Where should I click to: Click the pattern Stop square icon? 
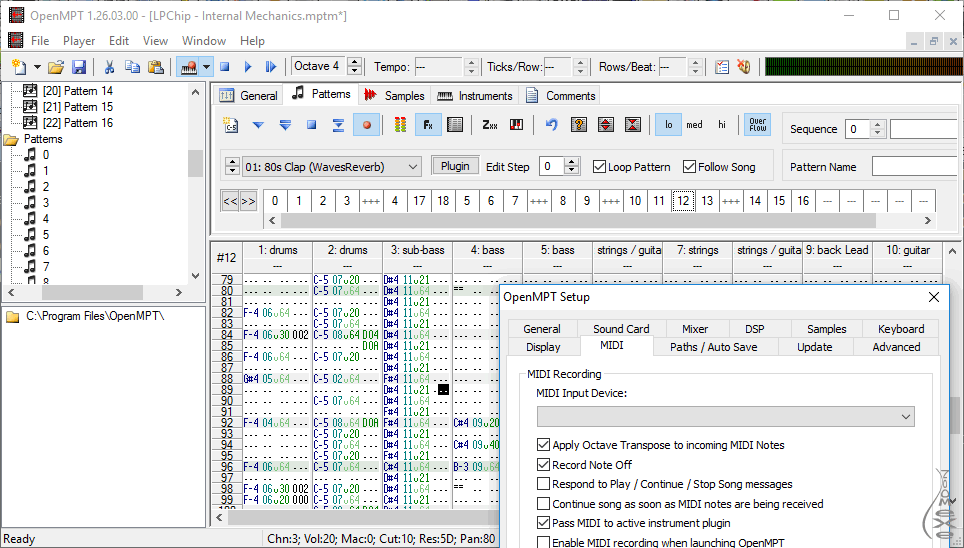click(x=312, y=125)
